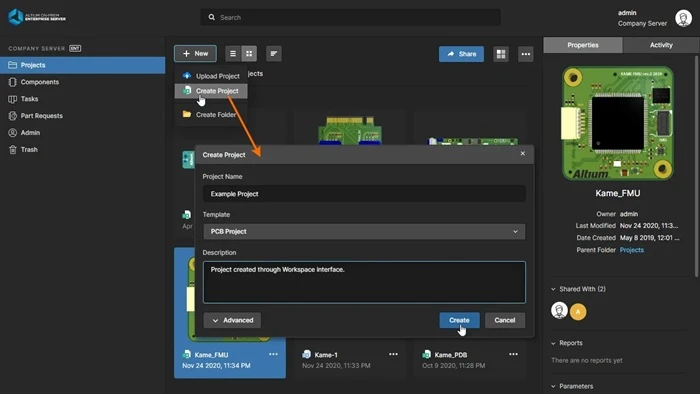This screenshot has height=394, width=700.
Task: Switch to list view icon
Action: point(233,54)
